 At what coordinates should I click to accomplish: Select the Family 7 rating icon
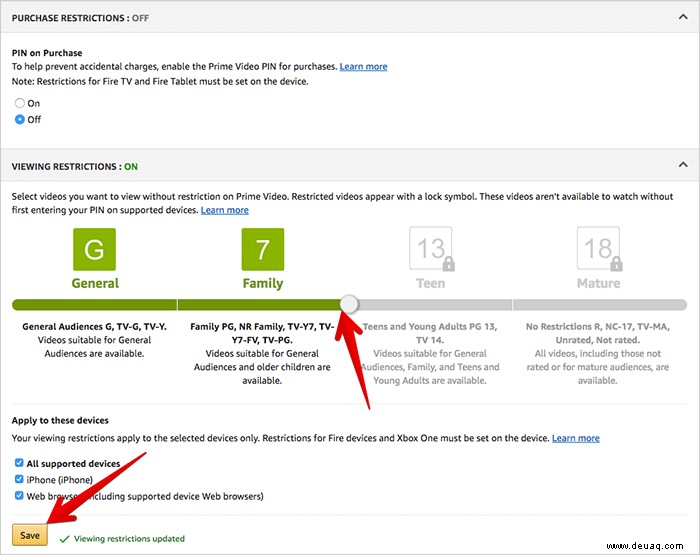[262, 249]
